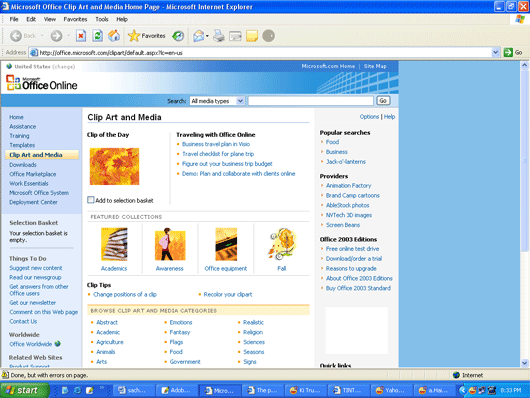Click the Recolor your clipart tip
Viewport: 530px width, 398px height.
pyautogui.click(x=228, y=294)
